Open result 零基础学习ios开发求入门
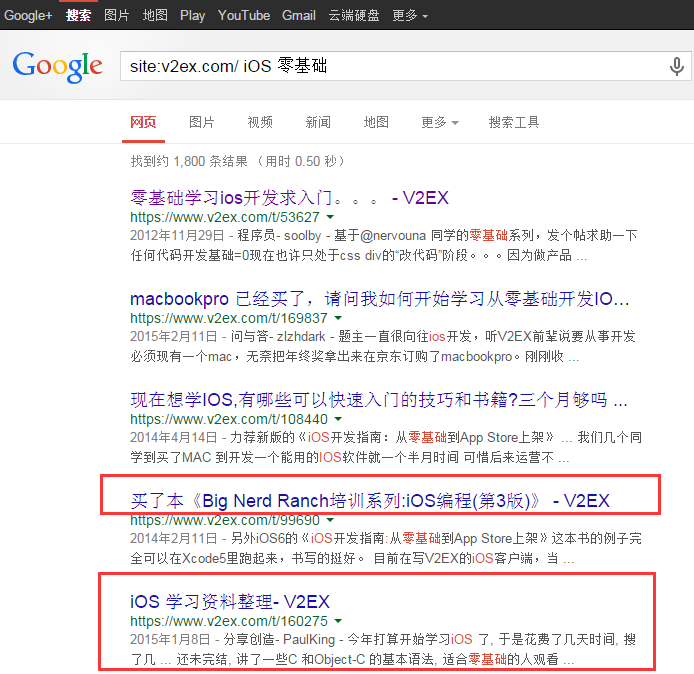 click(x=289, y=198)
